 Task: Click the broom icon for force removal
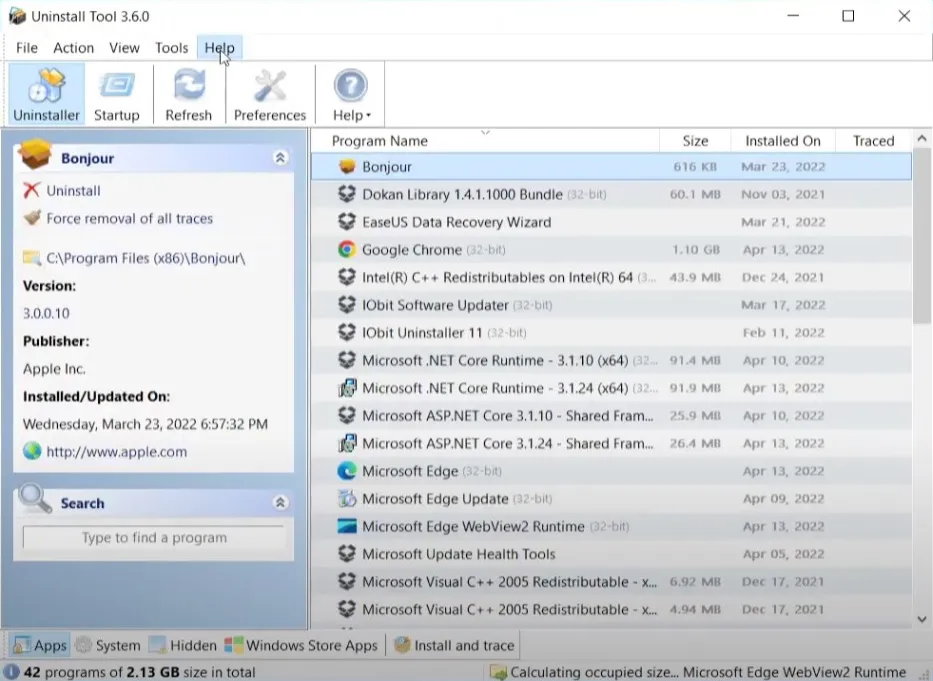click(32, 218)
